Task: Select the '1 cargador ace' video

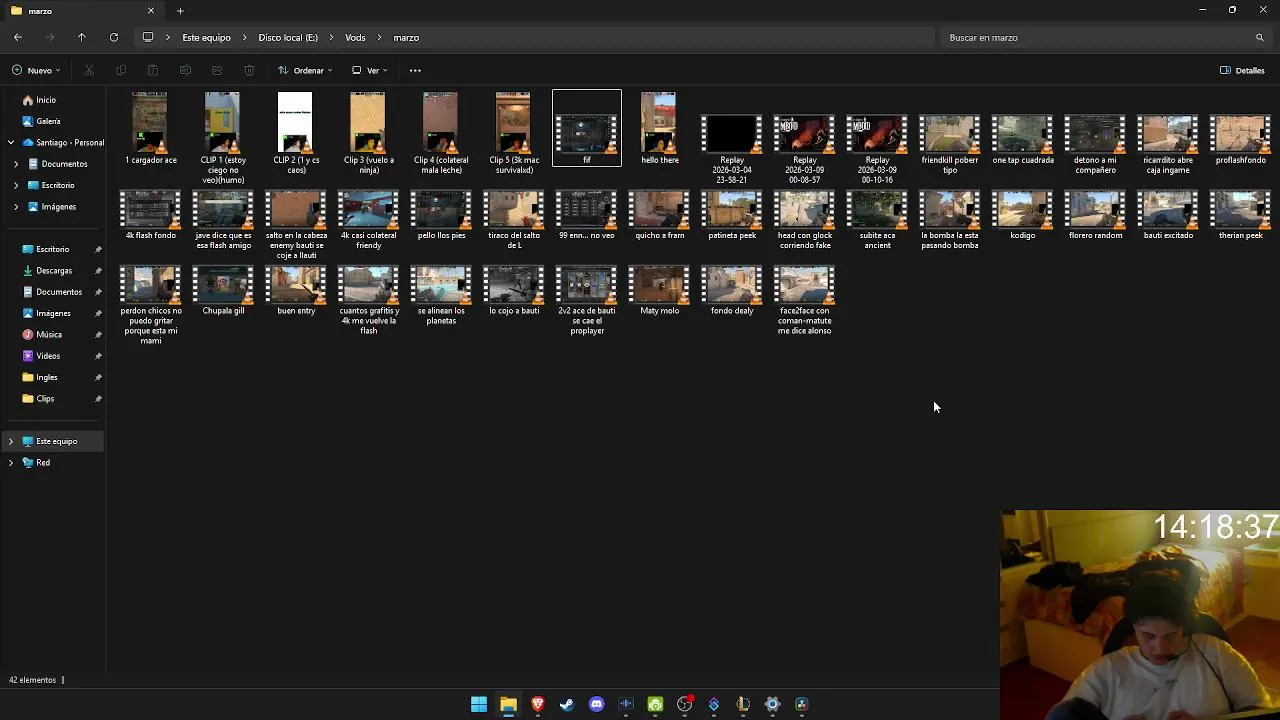Action: [x=151, y=130]
